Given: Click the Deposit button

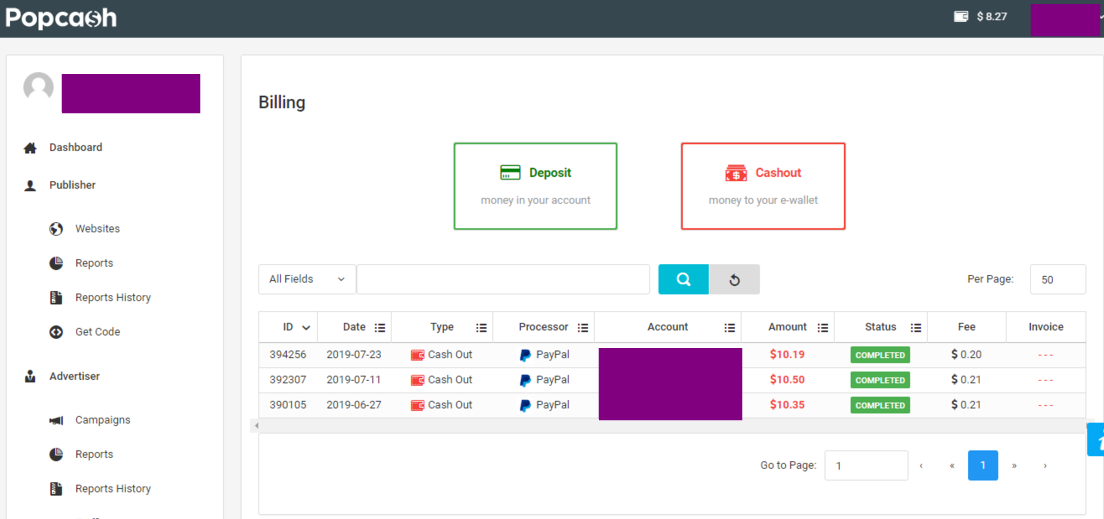Looking at the screenshot, I should pyautogui.click(x=535, y=186).
